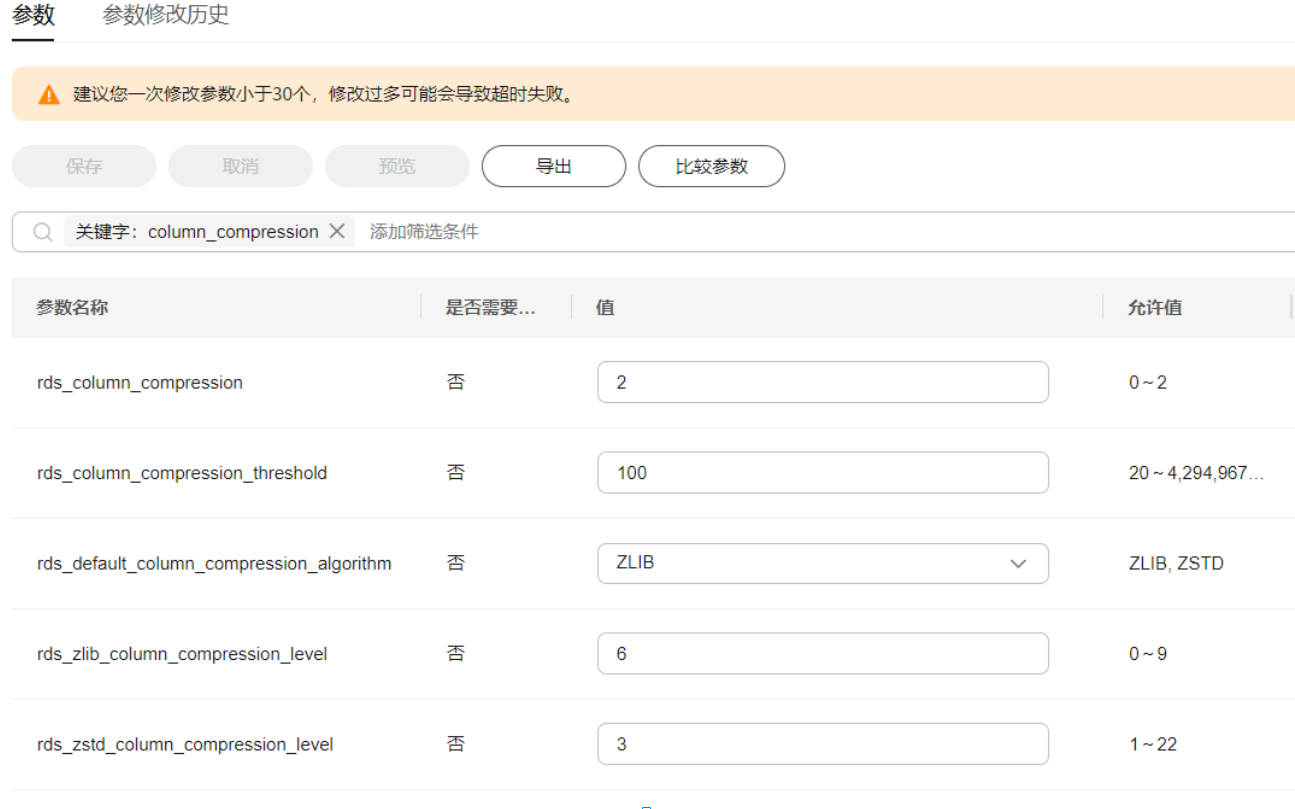Remove the column_compression keyword filter
The image size is (1295, 809).
pyautogui.click(x=337, y=232)
